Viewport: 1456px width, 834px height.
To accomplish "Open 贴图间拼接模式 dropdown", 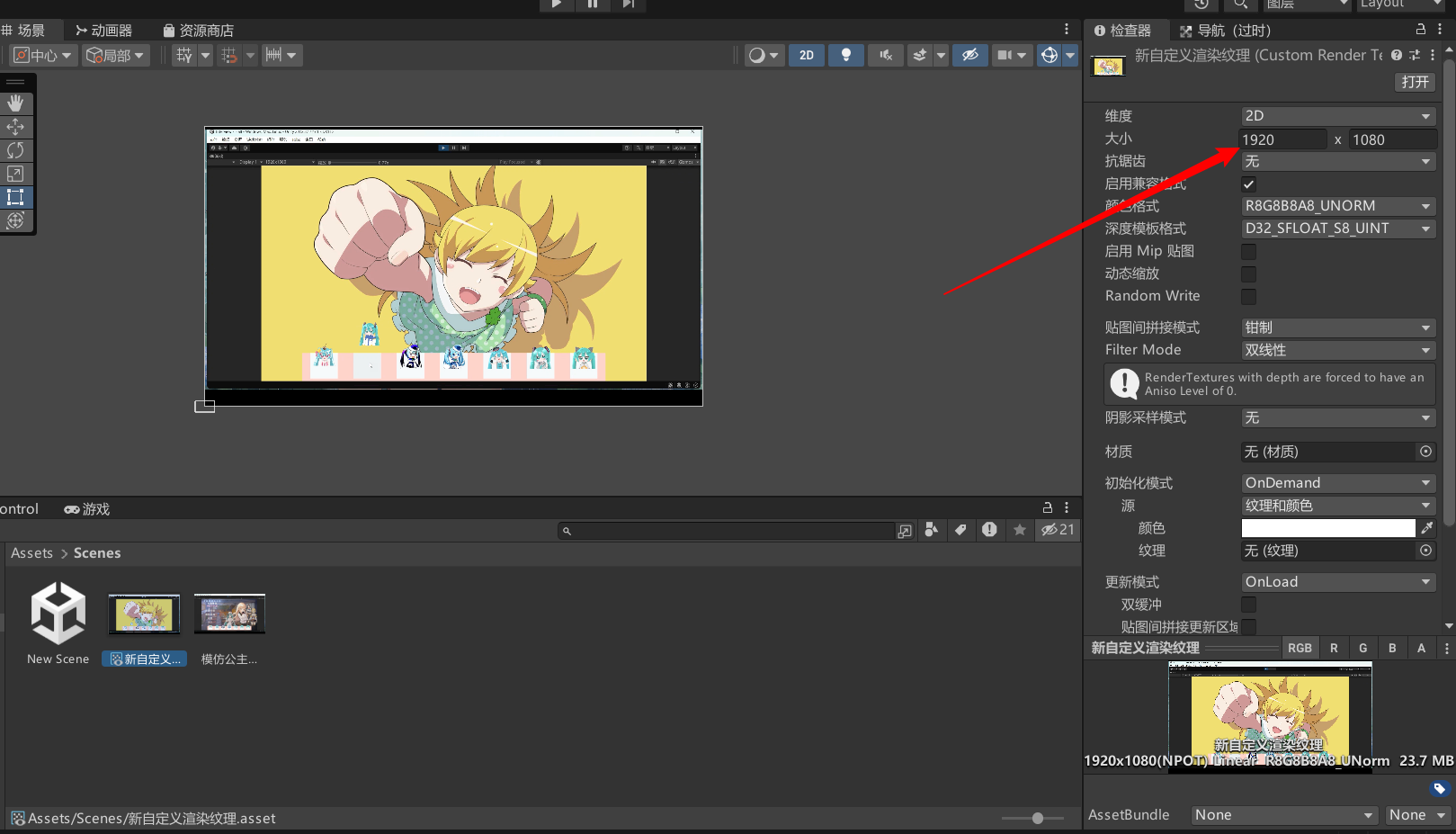I will pyautogui.click(x=1338, y=327).
